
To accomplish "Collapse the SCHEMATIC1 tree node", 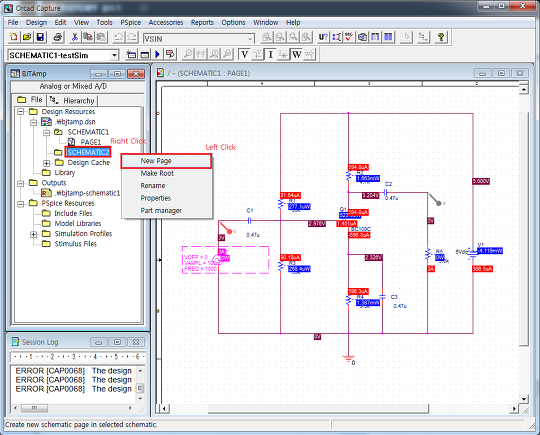I will [46, 132].
